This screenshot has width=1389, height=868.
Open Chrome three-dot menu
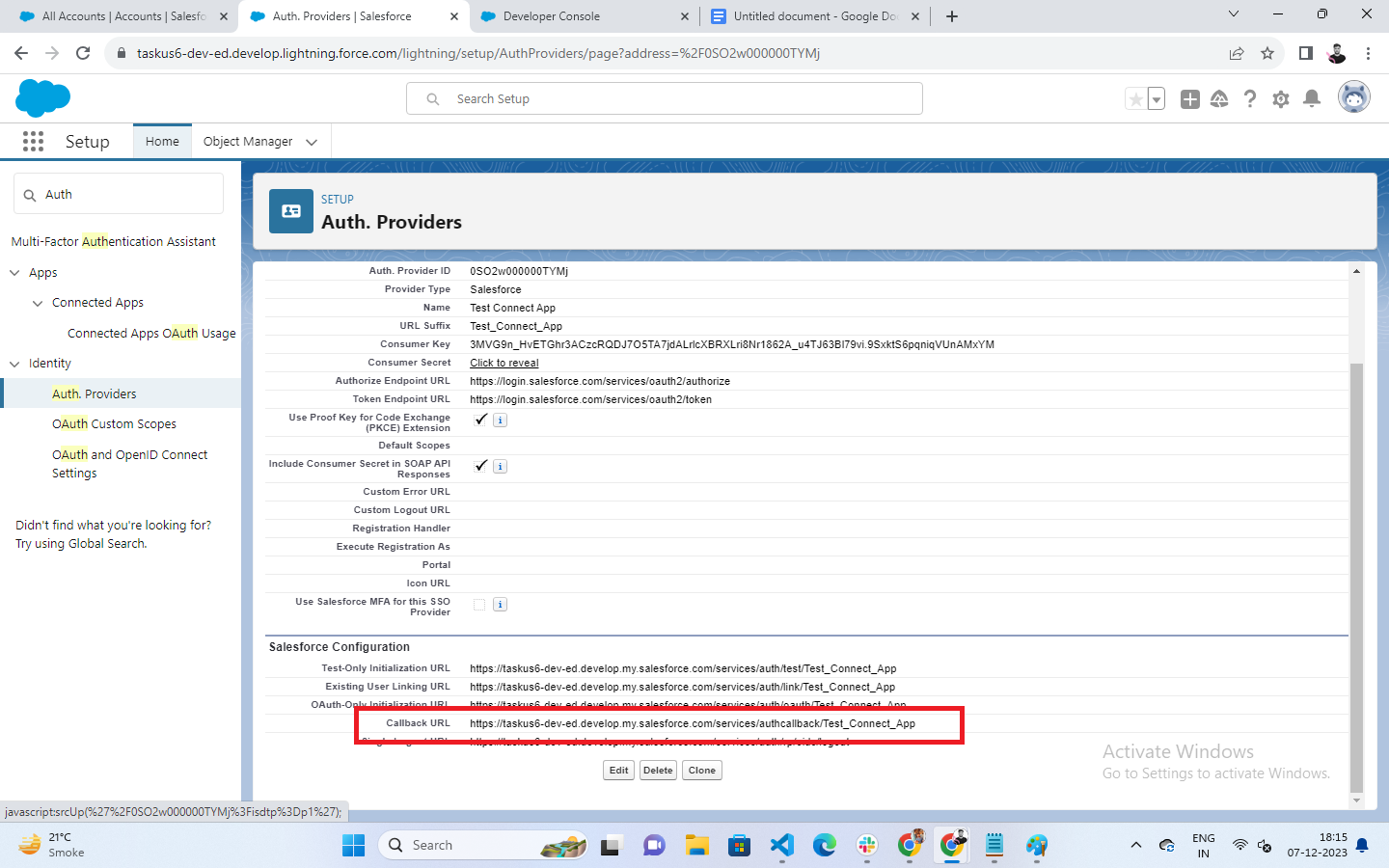click(1368, 53)
